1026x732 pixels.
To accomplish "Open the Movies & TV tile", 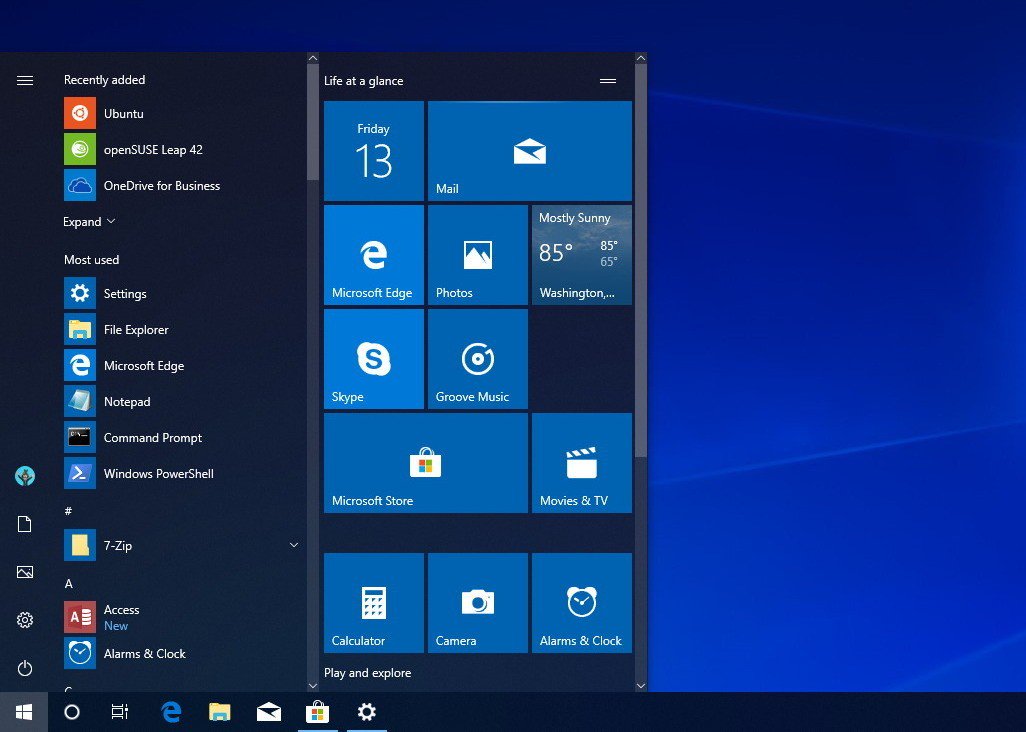I will (581, 462).
